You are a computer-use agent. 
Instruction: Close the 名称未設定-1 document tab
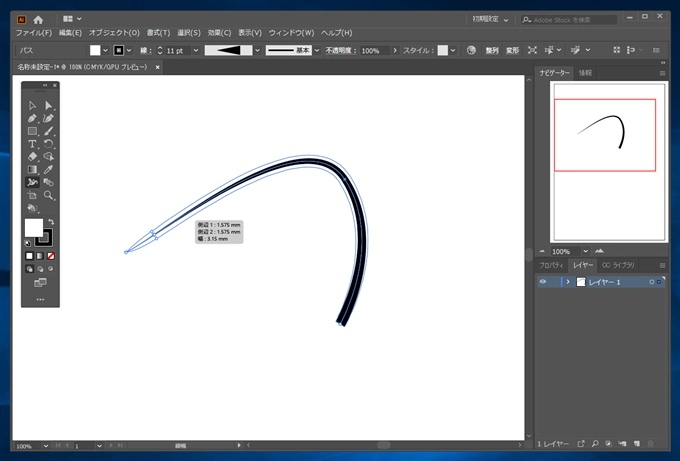tap(157, 67)
